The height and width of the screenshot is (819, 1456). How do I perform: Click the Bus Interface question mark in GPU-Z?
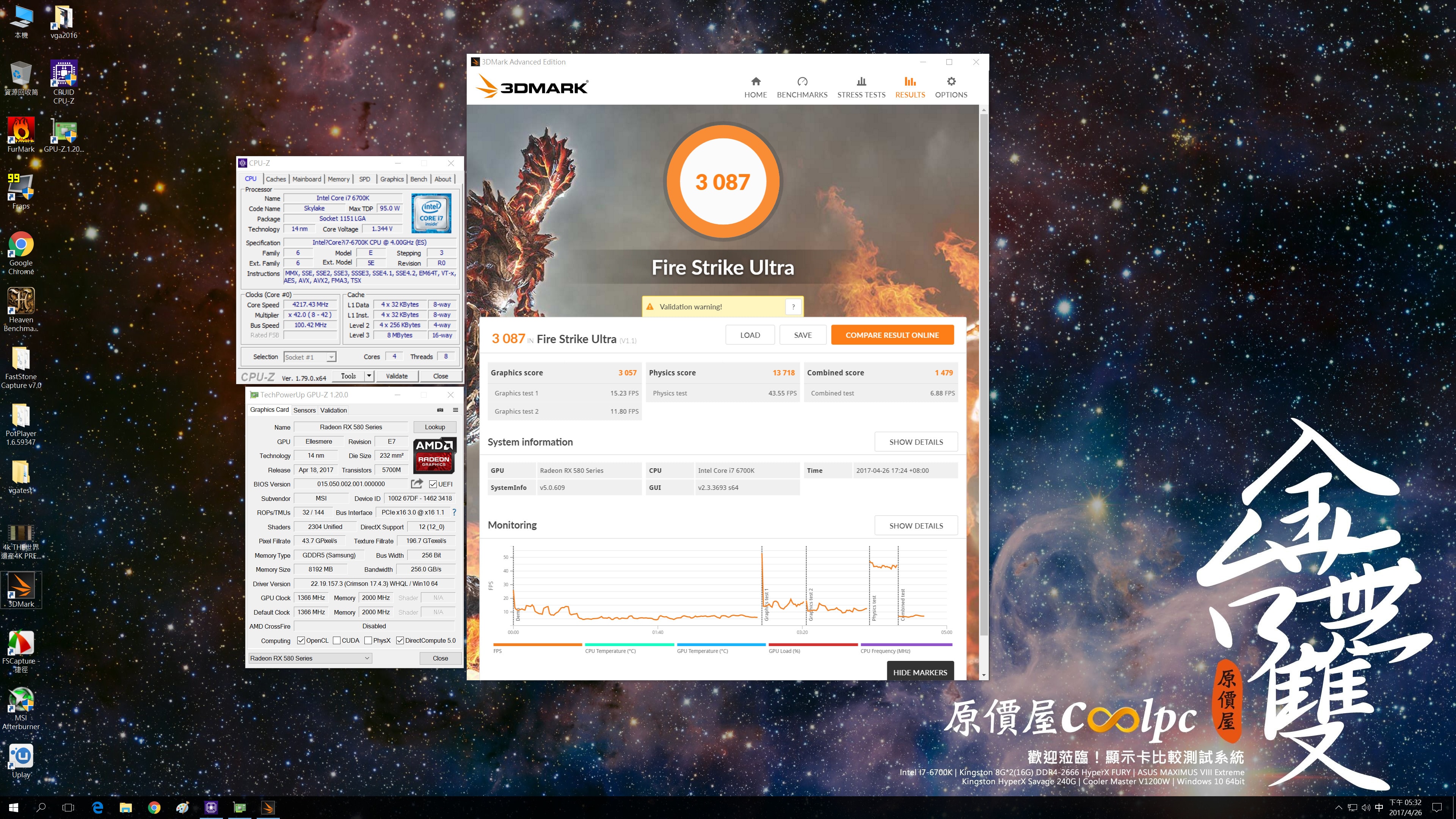click(x=454, y=512)
